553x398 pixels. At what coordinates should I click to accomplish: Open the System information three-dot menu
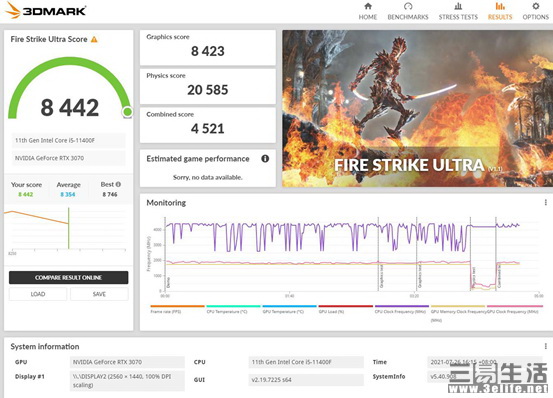tap(546, 346)
